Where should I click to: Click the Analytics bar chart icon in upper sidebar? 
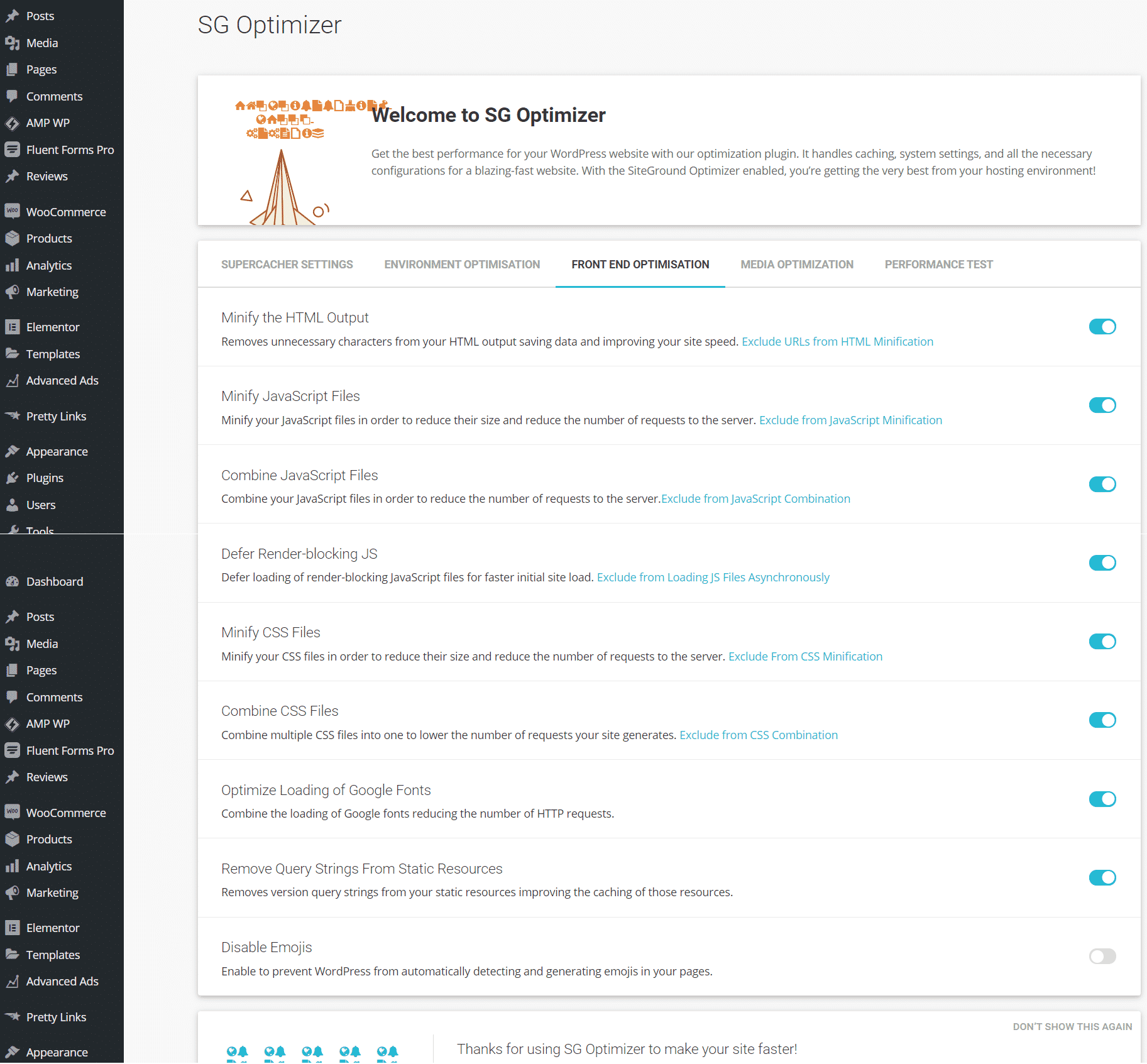(x=12, y=265)
